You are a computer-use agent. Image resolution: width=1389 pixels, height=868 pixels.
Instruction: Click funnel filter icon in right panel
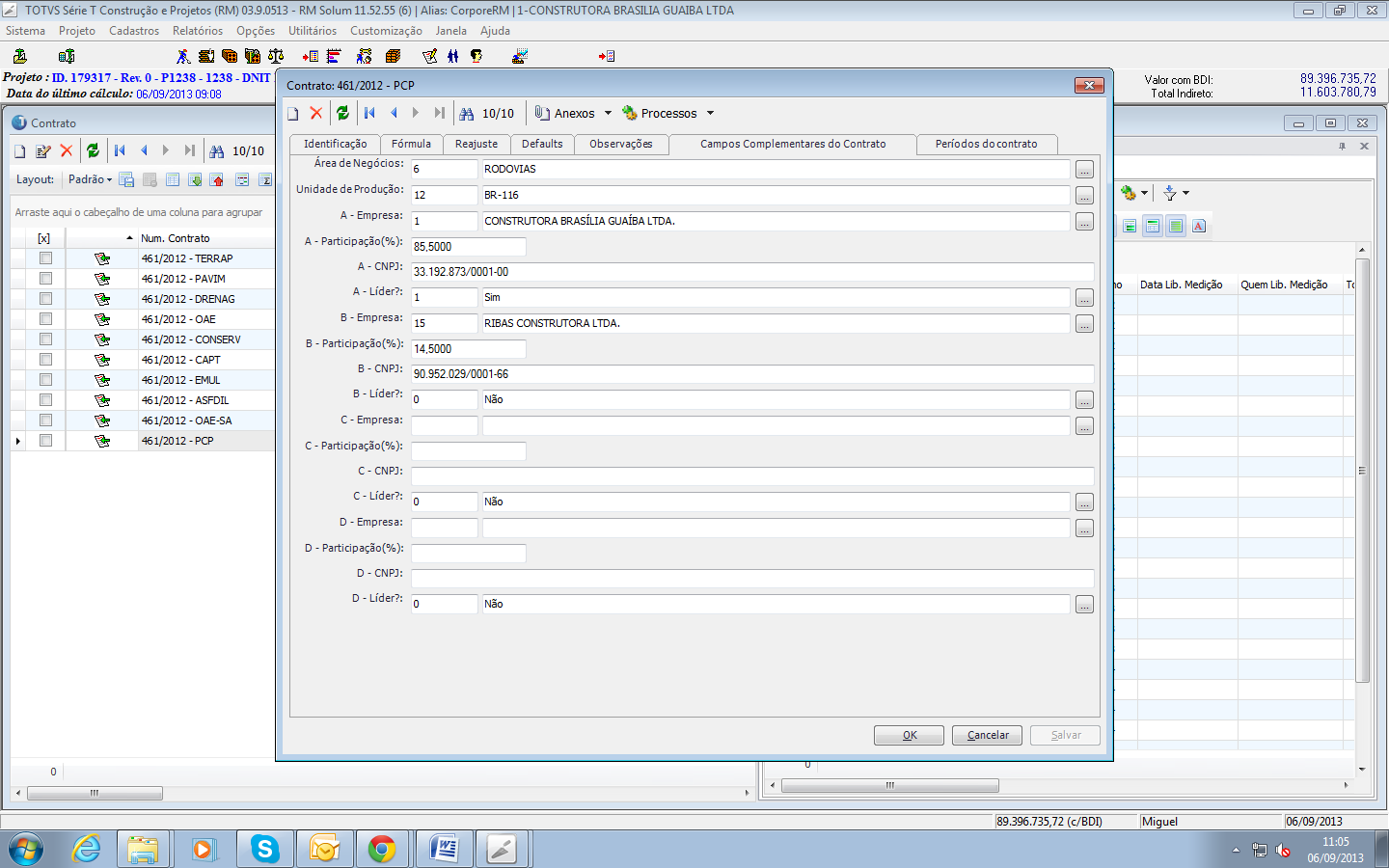(x=1169, y=193)
